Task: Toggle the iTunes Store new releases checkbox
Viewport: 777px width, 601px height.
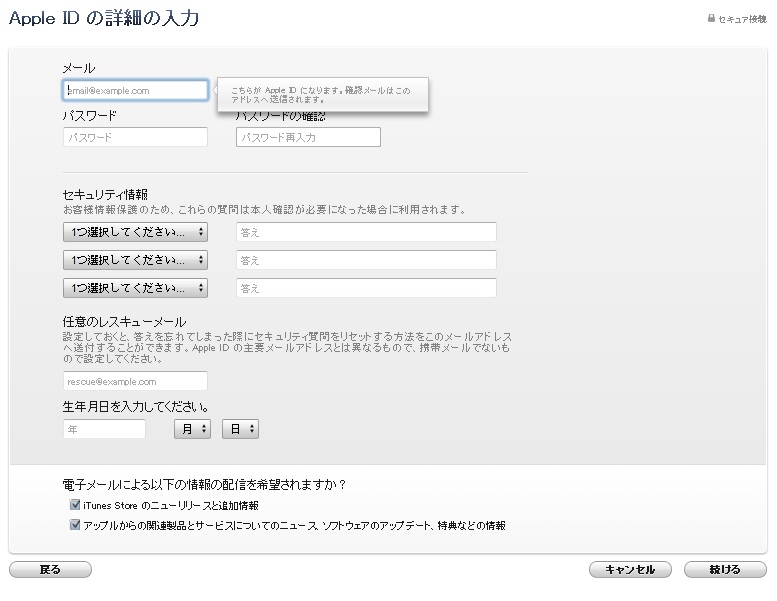Action: (x=74, y=506)
